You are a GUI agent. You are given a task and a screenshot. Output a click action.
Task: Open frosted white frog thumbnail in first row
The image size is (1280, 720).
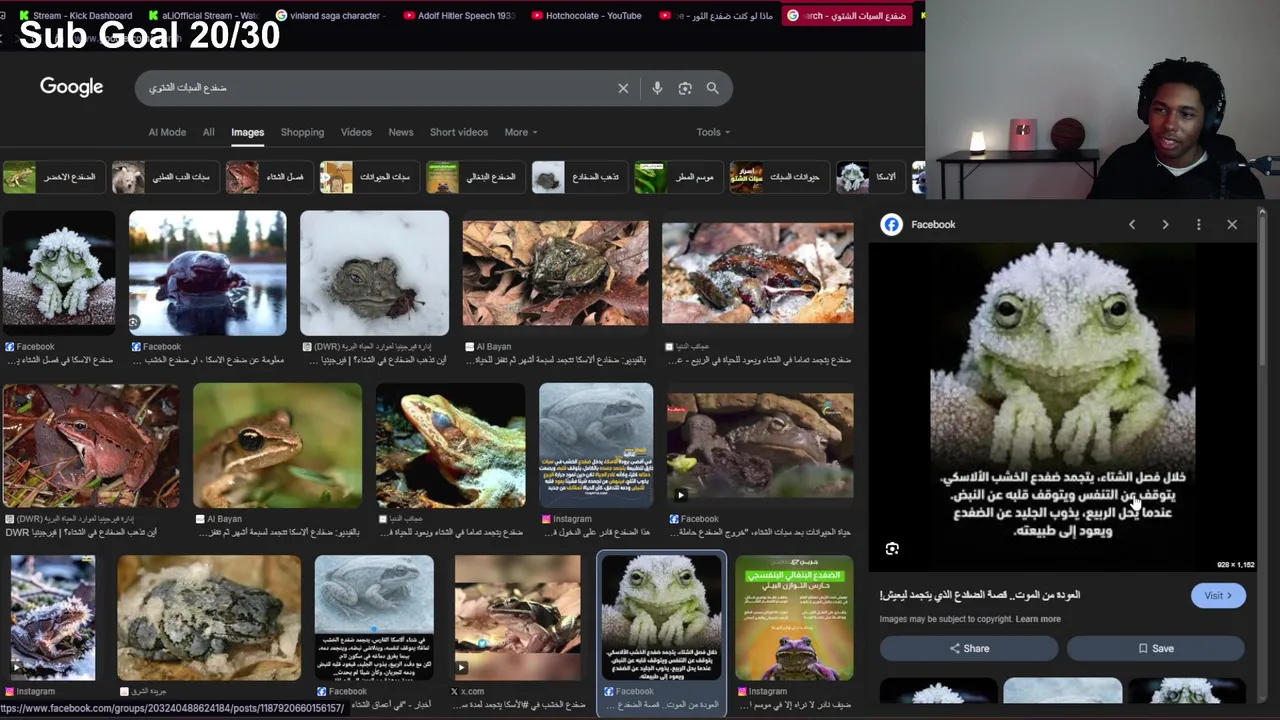(x=59, y=273)
